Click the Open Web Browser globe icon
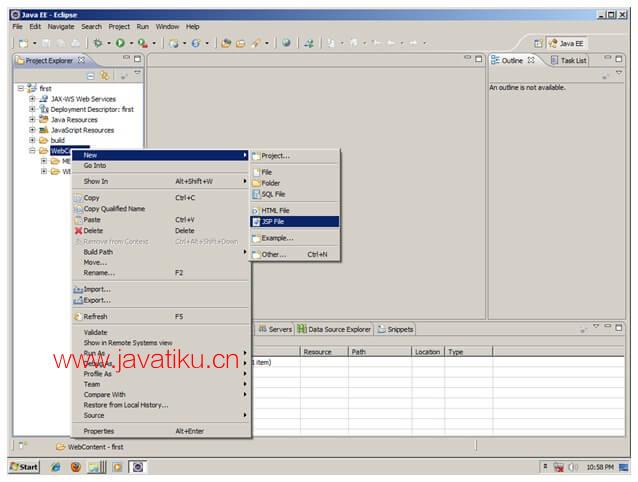 click(x=286, y=43)
